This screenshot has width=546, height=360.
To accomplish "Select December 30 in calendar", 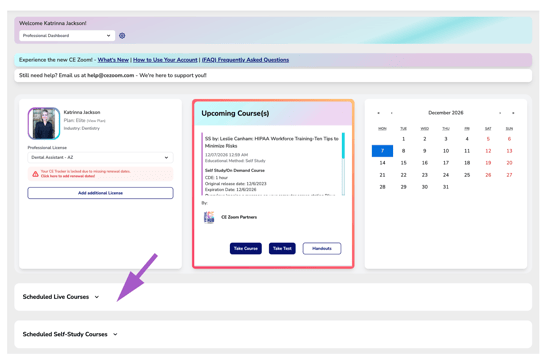I will pos(425,187).
